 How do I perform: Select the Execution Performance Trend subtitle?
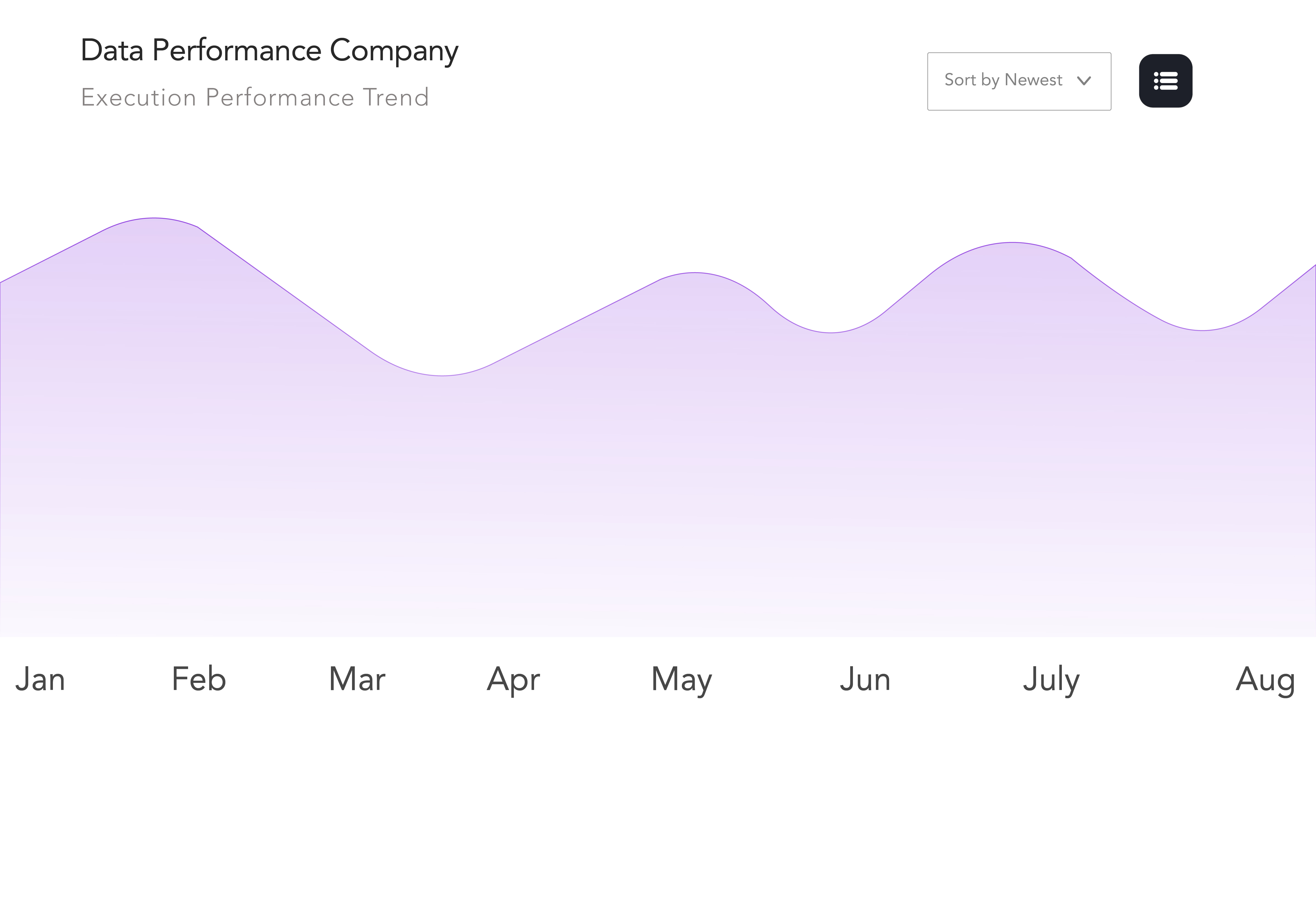coord(255,97)
